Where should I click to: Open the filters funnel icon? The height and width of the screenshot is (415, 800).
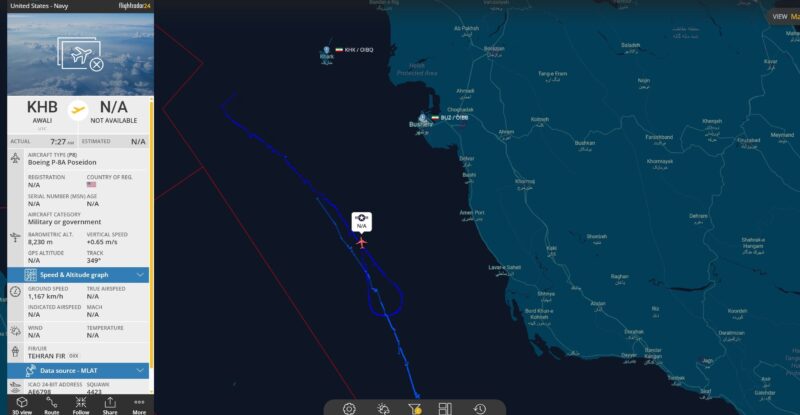pos(415,408)
